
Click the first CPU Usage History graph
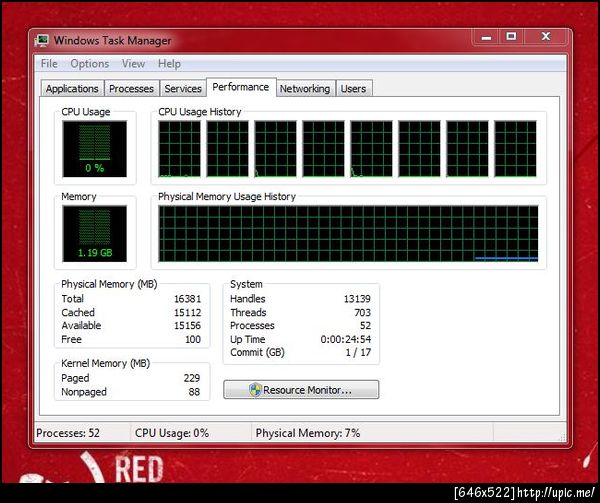tap(179, 149)
